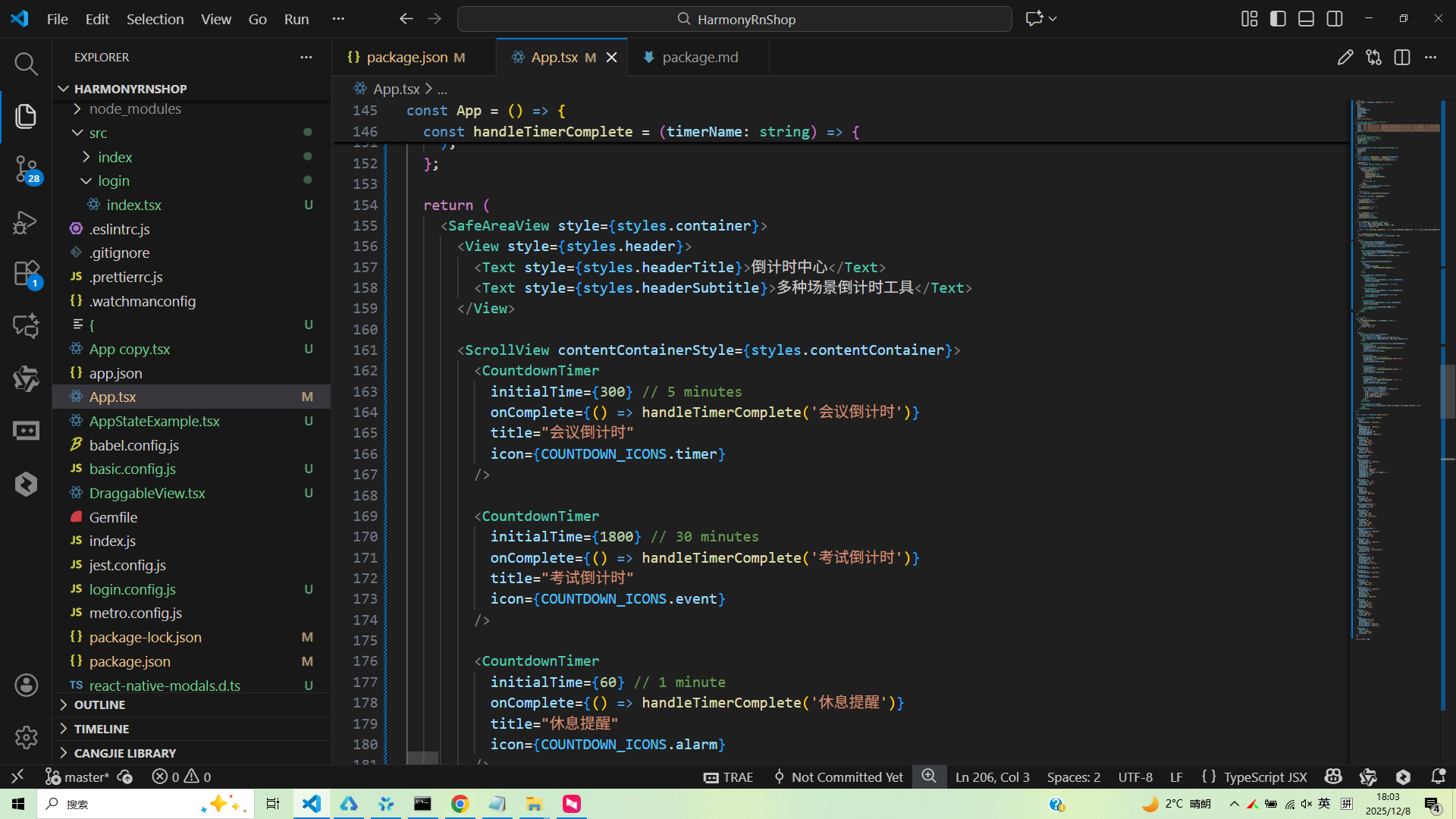The image size is (1456, 819).
Task: Open the Extensions view
Action: (26, 274)
